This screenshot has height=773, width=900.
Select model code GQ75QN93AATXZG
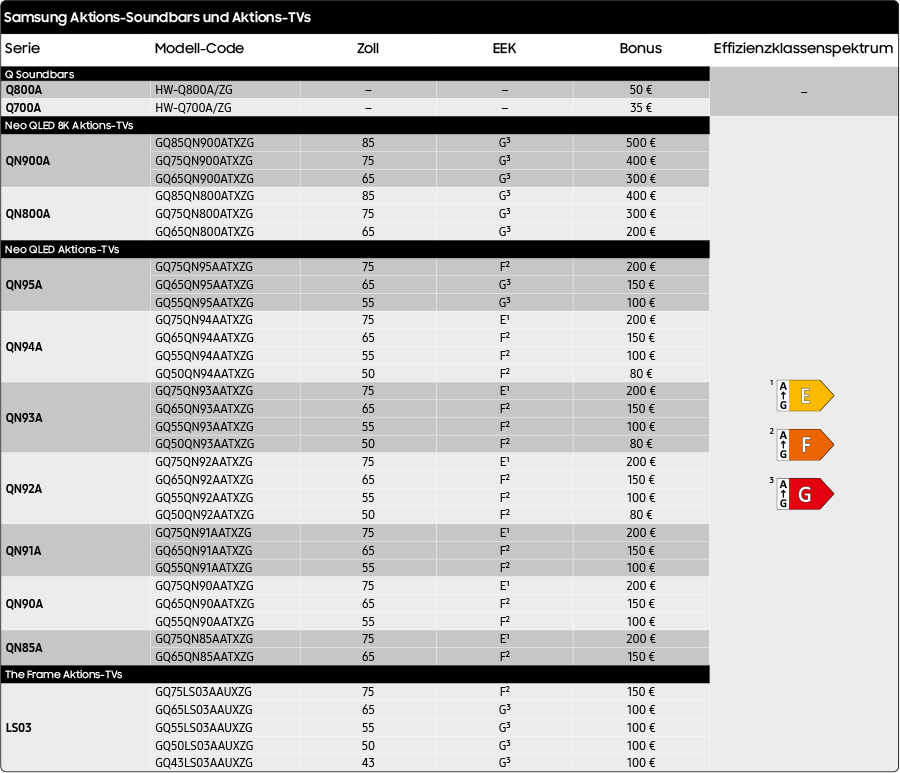(204, 391)
